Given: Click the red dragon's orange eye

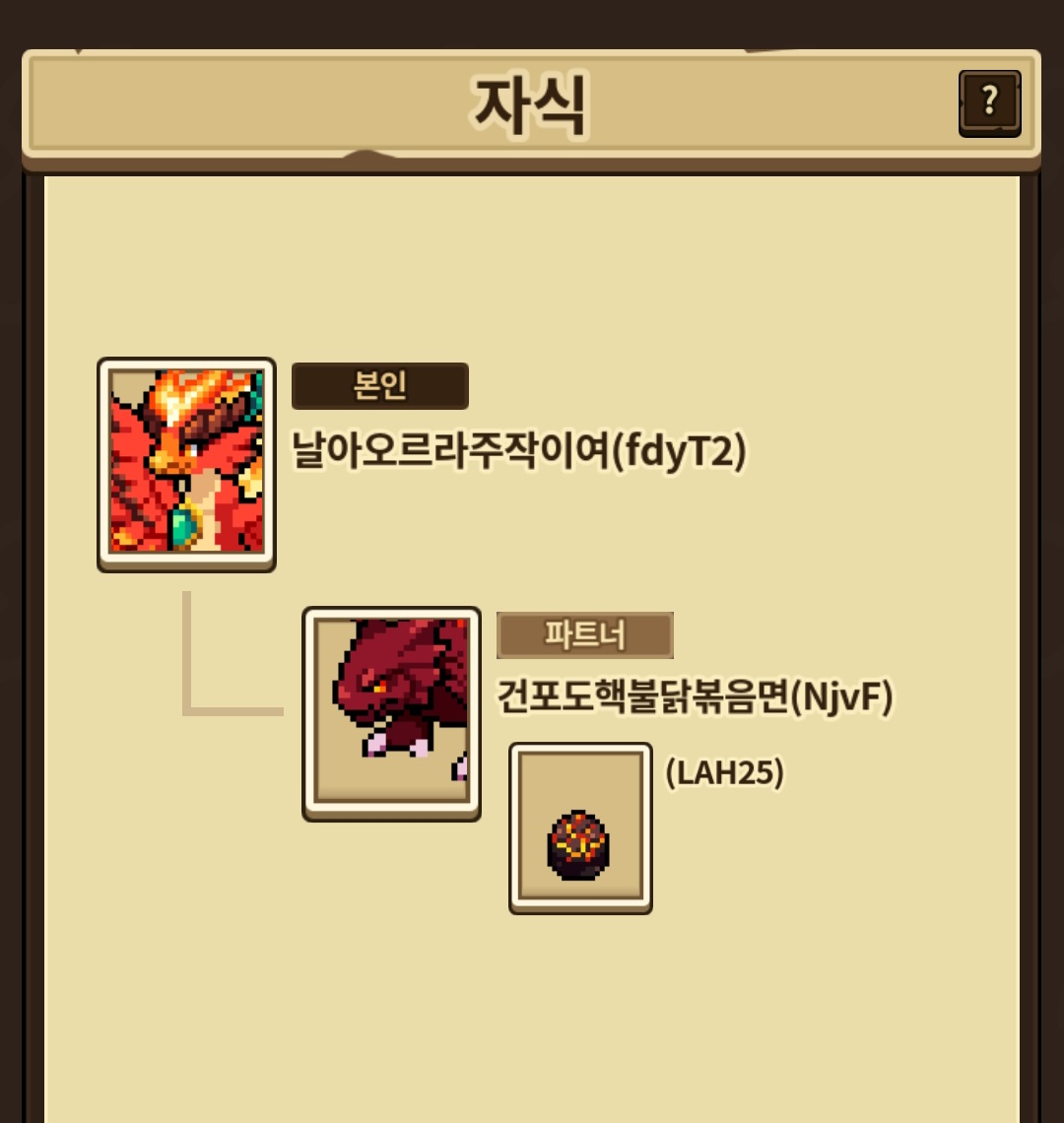Looking at the screenshot, I should click(x=377, y=687).
